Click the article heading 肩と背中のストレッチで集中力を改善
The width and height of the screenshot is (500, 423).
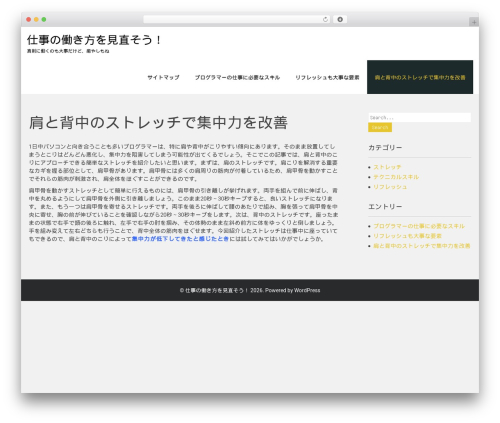158,123
